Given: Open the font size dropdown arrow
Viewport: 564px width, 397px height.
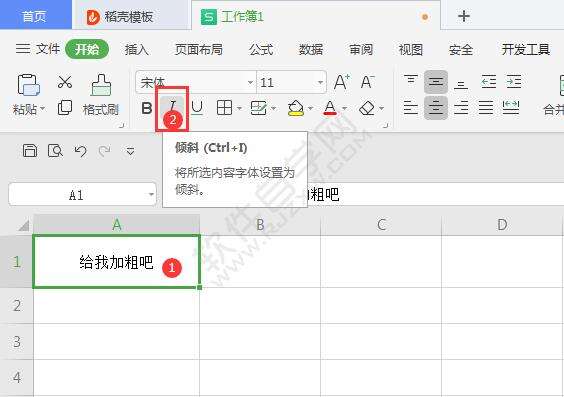Looking at the screenshot, I should point(320,82).
